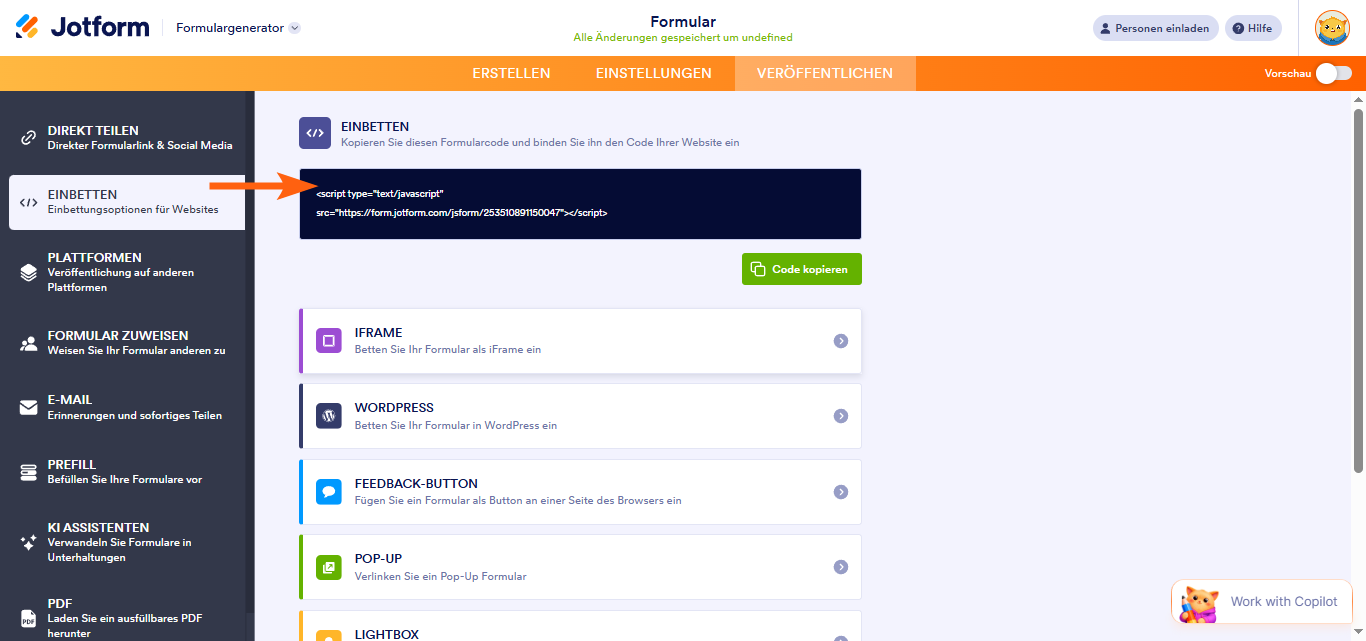
Task: Expand the Pop-Up embed option
Action: [841, 566]
